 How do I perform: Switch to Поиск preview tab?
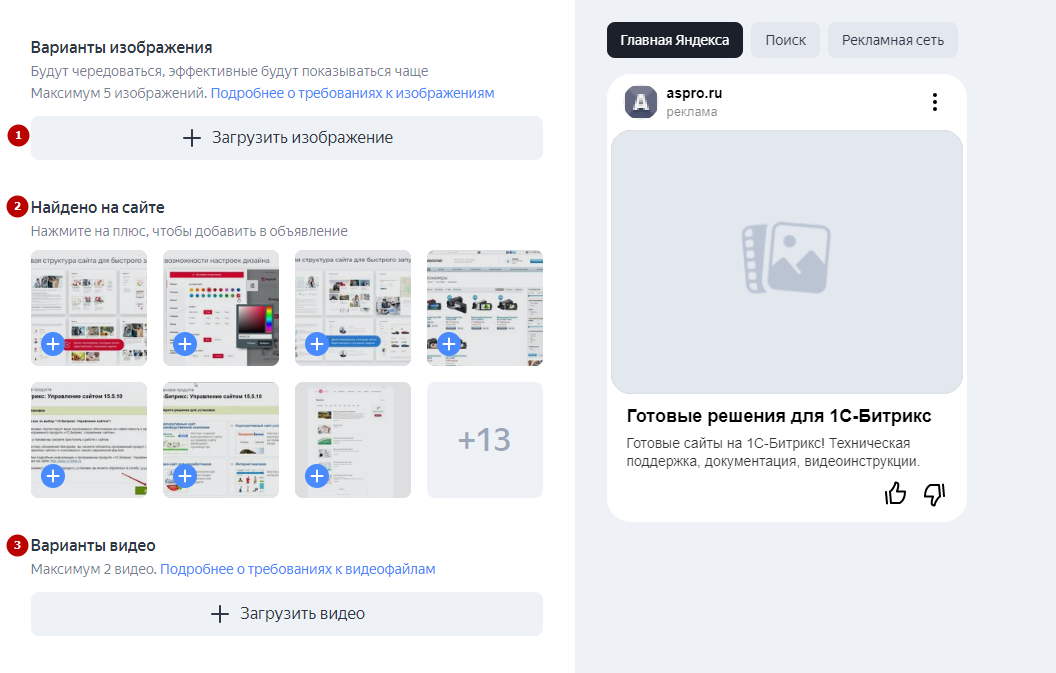click(785, 40)
